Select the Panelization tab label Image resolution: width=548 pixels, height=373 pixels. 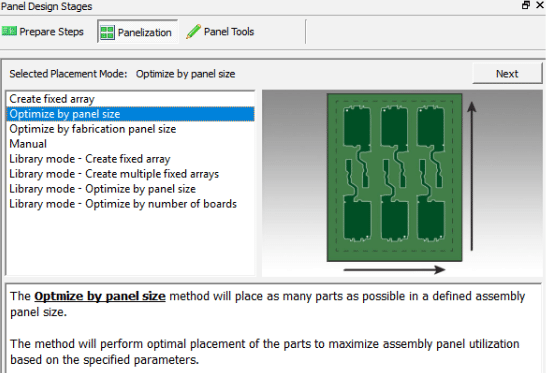point(145,33)
